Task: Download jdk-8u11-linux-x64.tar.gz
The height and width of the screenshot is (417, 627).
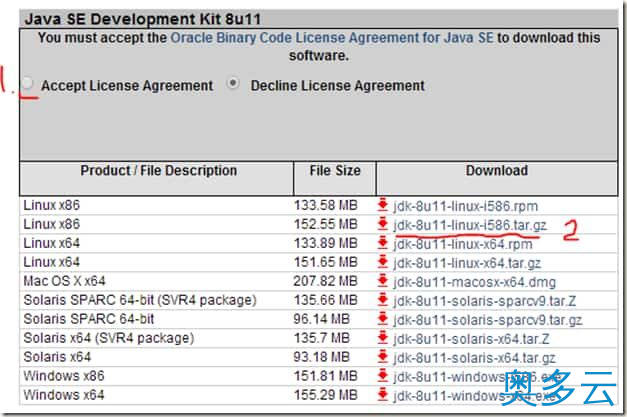Action: (x=467, y=263)
